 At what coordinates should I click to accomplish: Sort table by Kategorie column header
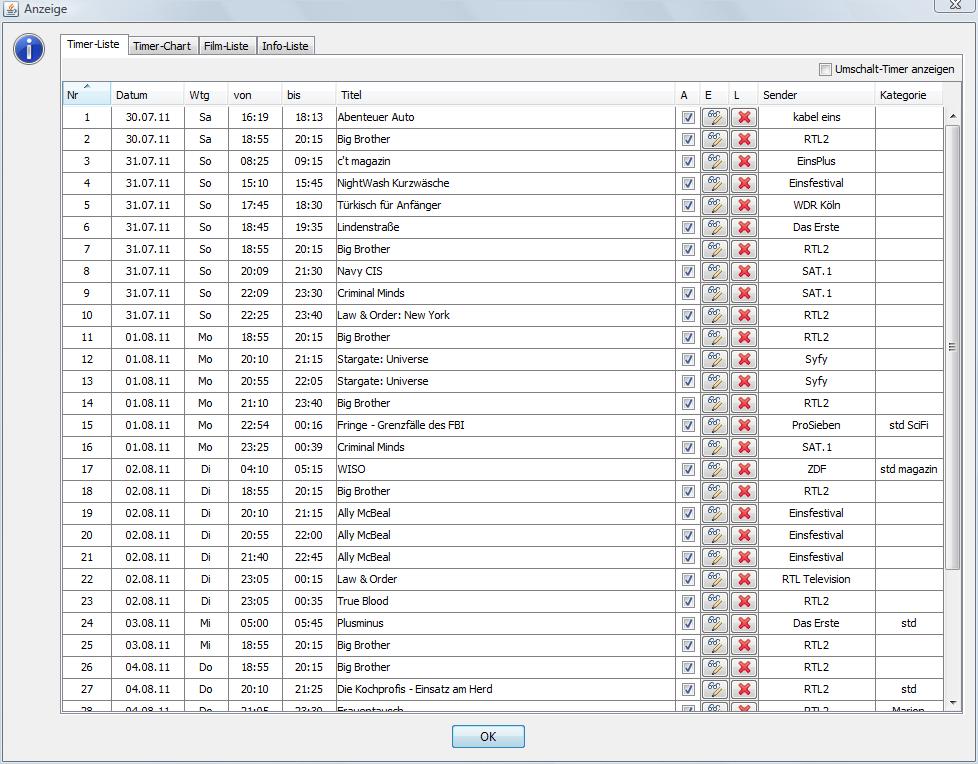[x=909, y=95]
